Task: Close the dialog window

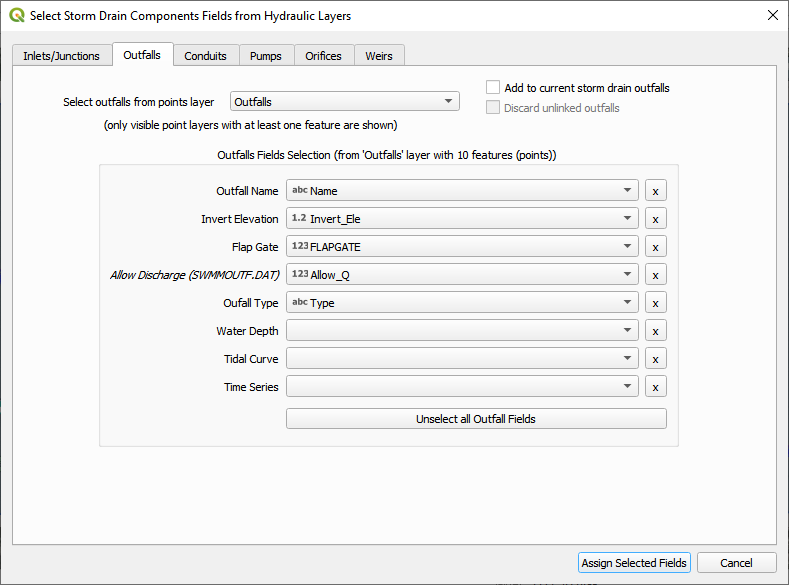Action: [772, 16]
